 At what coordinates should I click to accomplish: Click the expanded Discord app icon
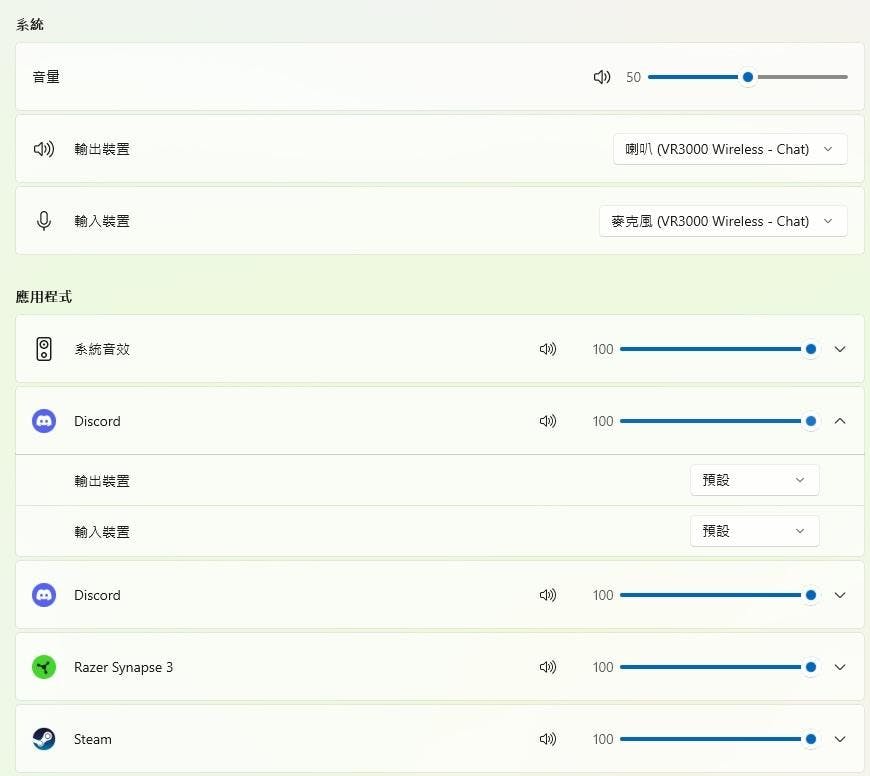(x=44, y=421)
